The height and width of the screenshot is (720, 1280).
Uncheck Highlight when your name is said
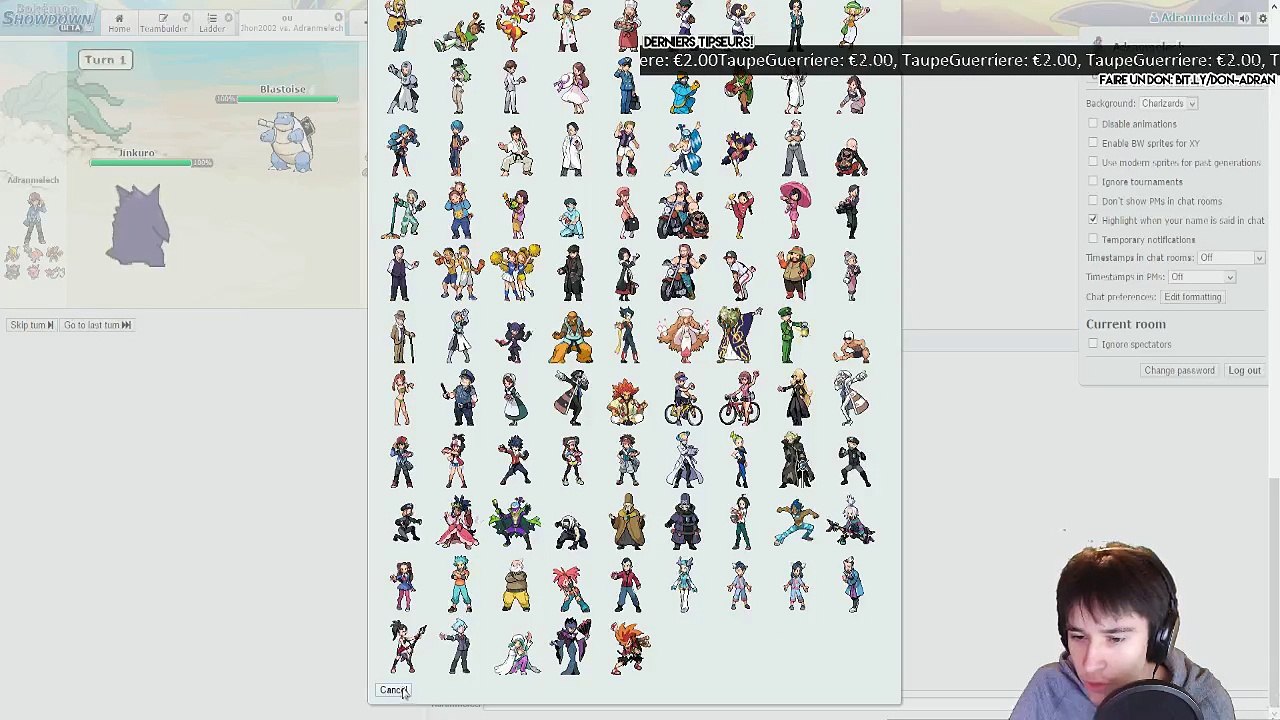tap(1093, 220)
